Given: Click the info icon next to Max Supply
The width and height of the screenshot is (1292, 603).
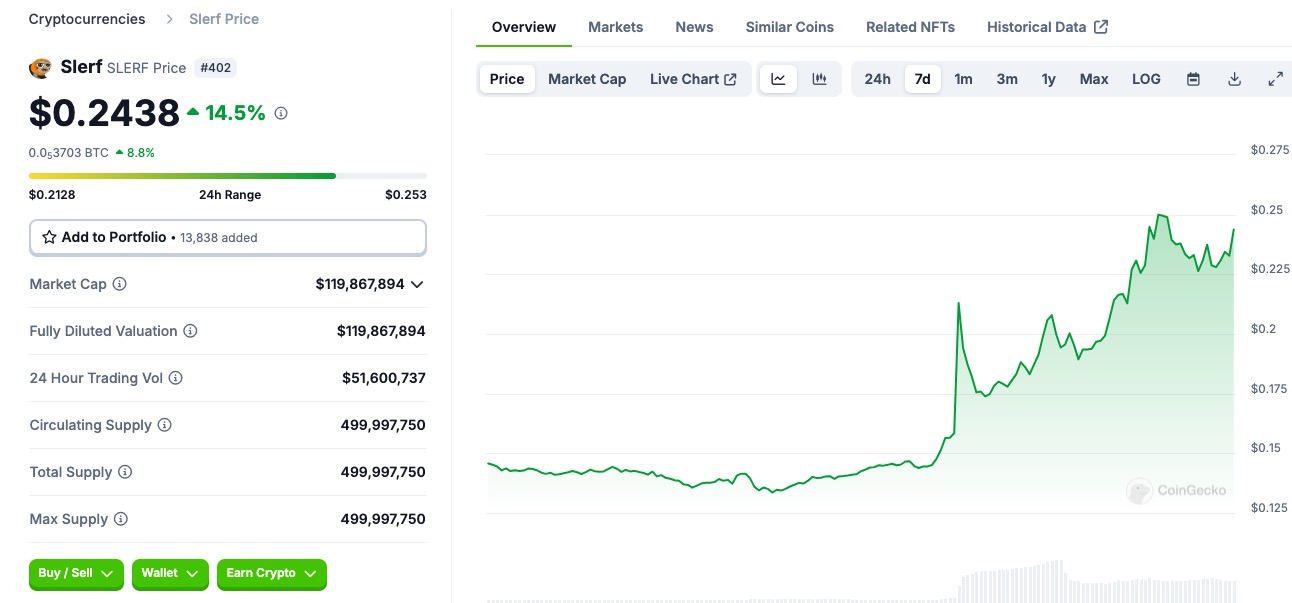Looking at the screenshot, I should point(121,519).
